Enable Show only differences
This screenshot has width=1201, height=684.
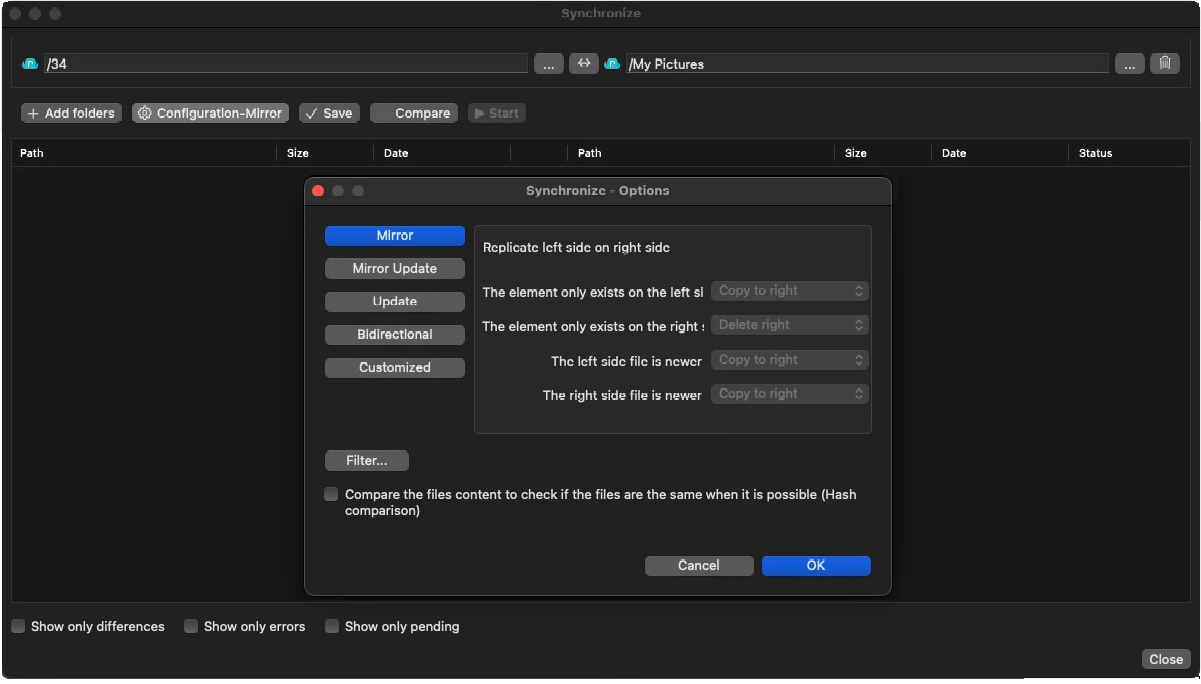pos(18,625)
